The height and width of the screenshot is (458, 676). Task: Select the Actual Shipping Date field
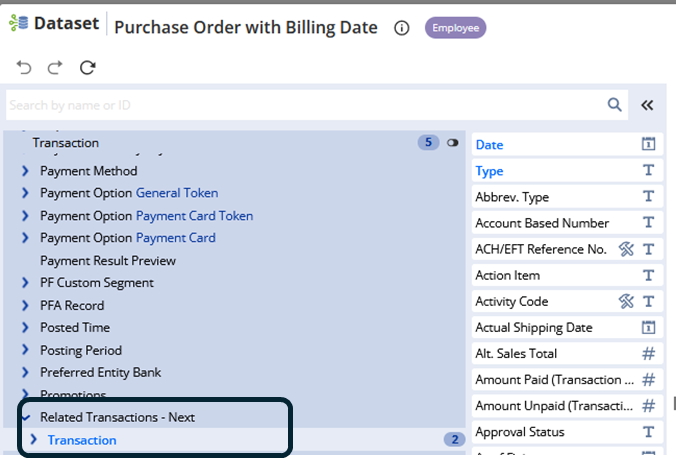[567, 327]
